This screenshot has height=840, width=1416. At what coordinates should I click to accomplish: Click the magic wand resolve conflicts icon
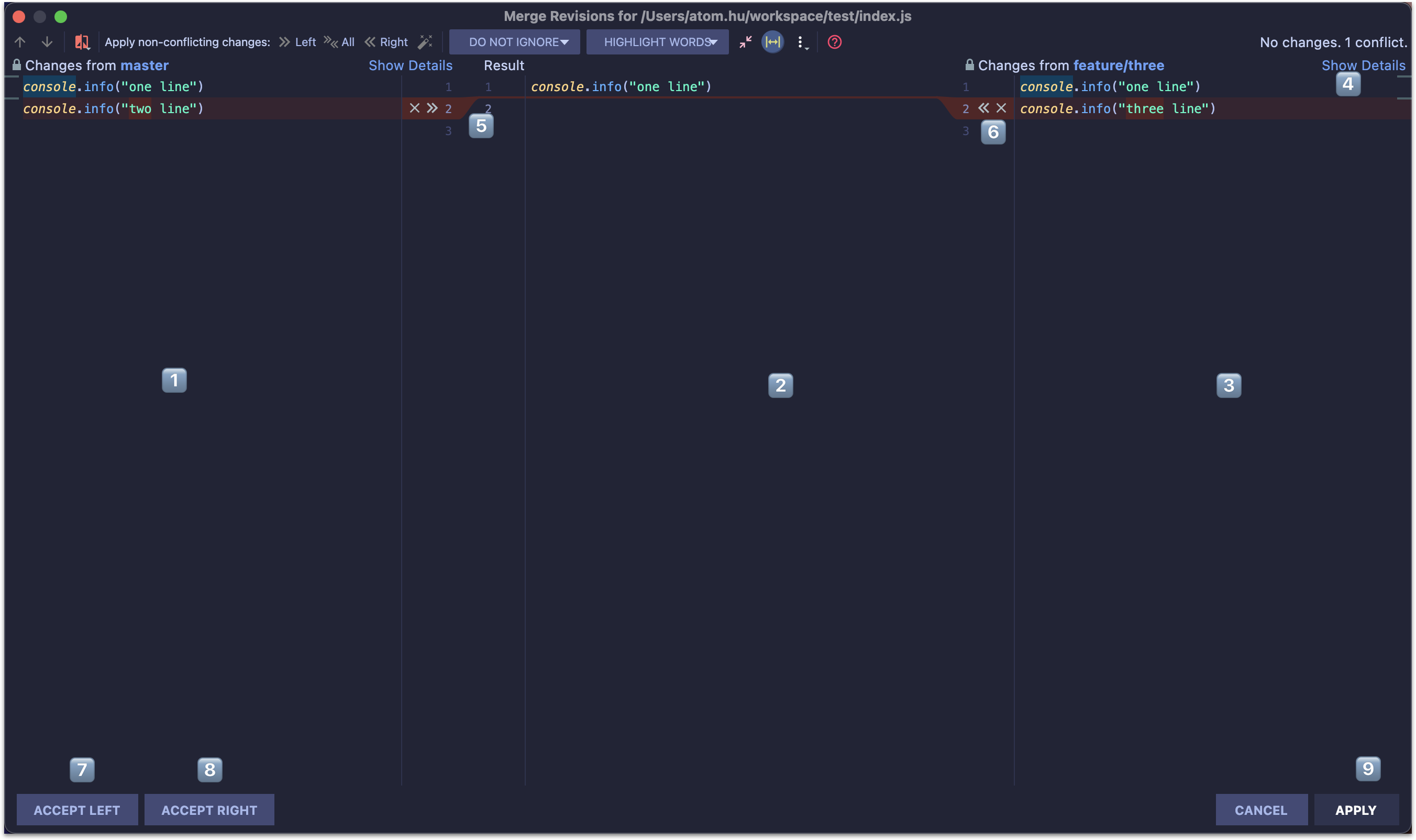[x=425, y=42]
